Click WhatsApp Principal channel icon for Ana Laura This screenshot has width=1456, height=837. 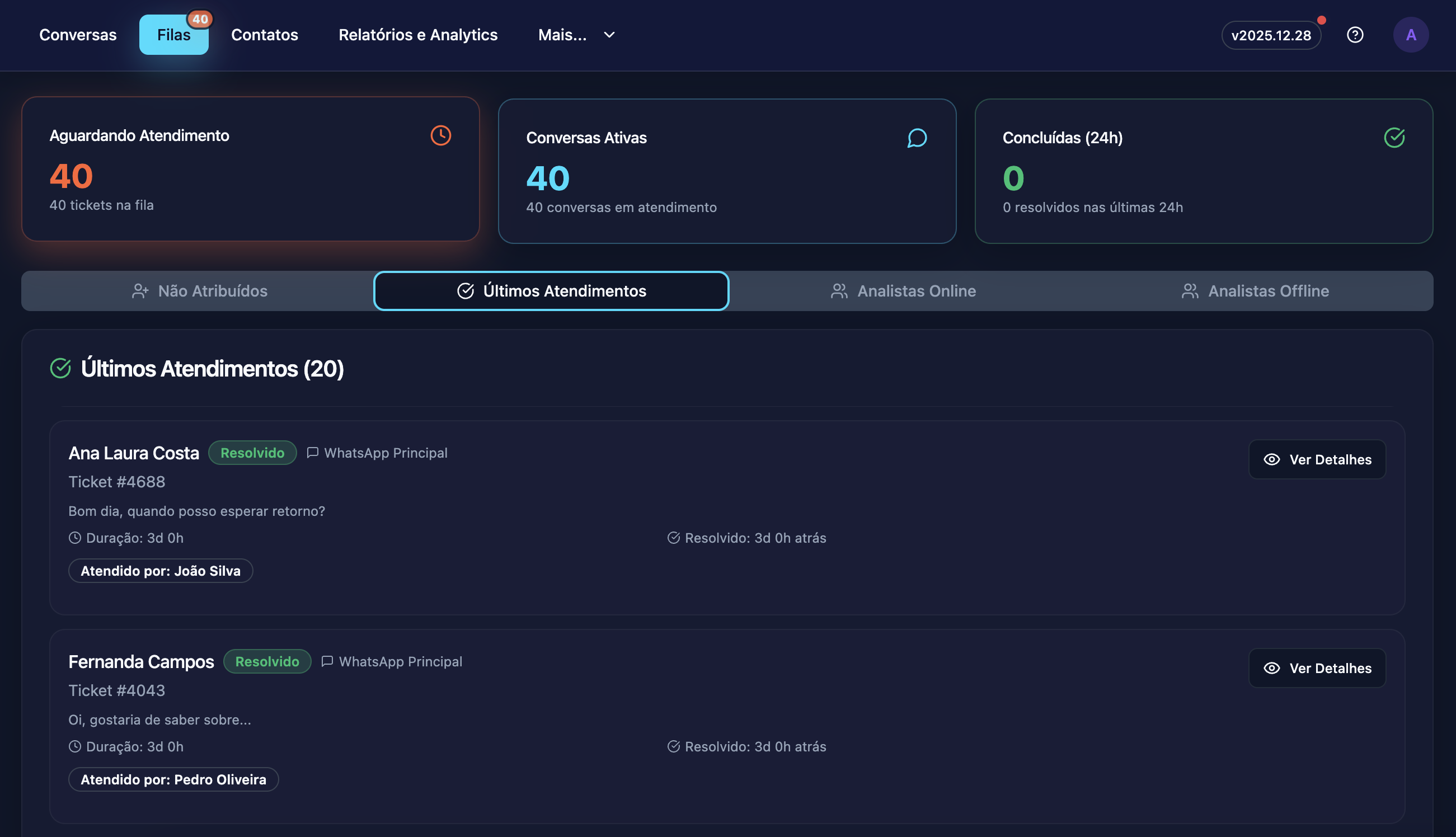coord(312,453)
